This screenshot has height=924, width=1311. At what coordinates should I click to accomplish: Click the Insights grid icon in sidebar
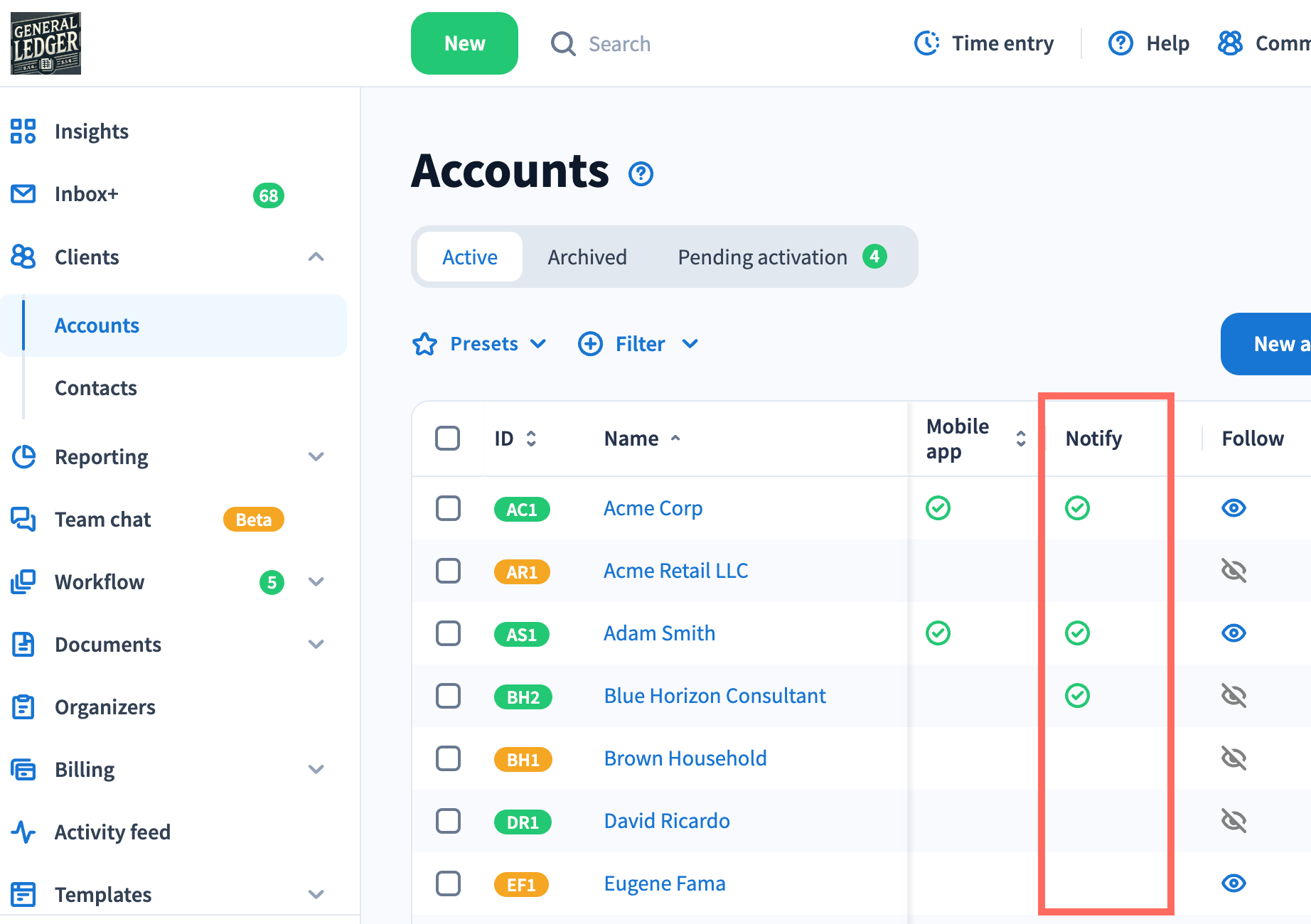tap(23, 131)
